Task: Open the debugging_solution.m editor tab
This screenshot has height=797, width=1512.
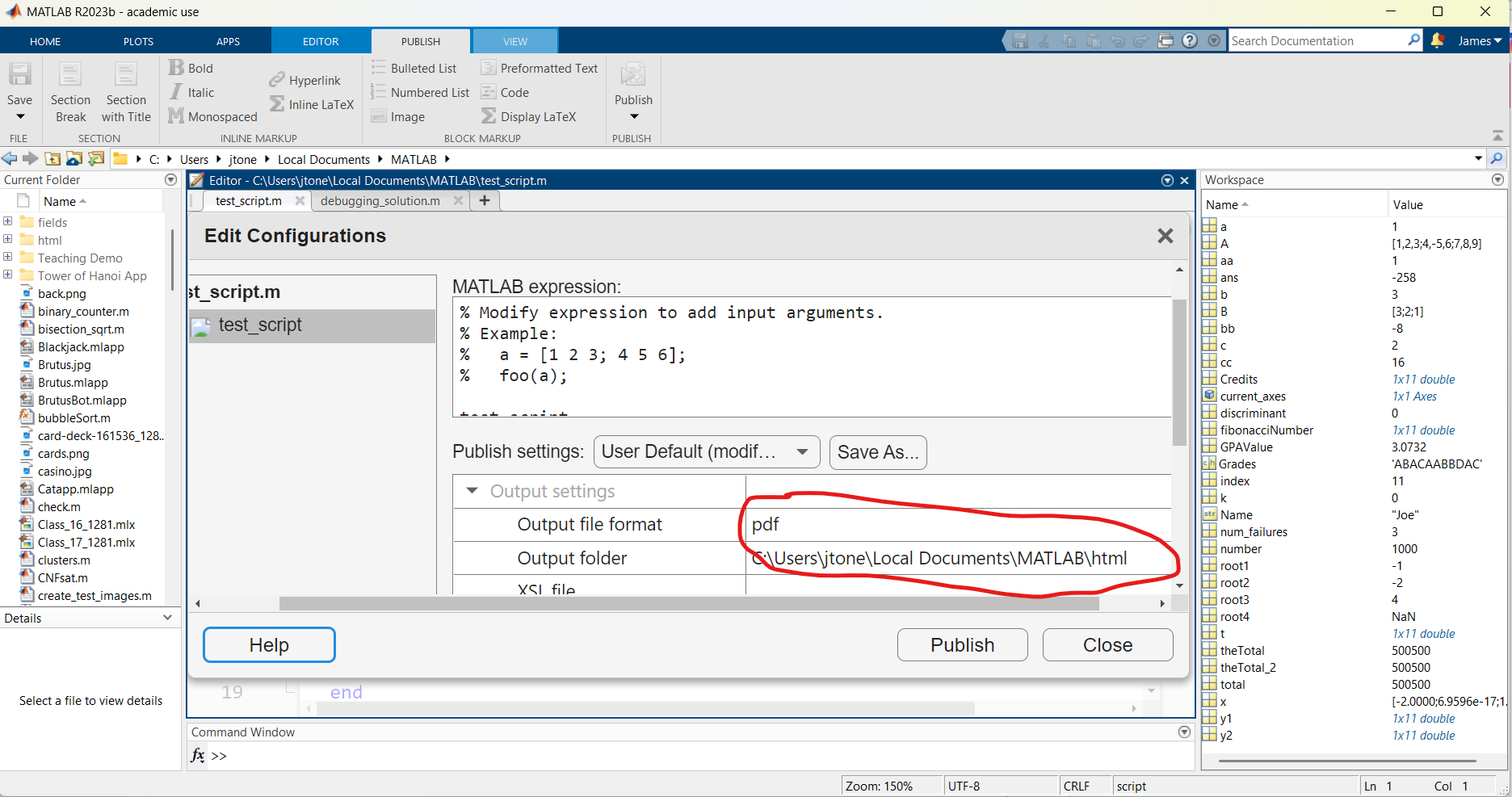Action: [380, 200]
